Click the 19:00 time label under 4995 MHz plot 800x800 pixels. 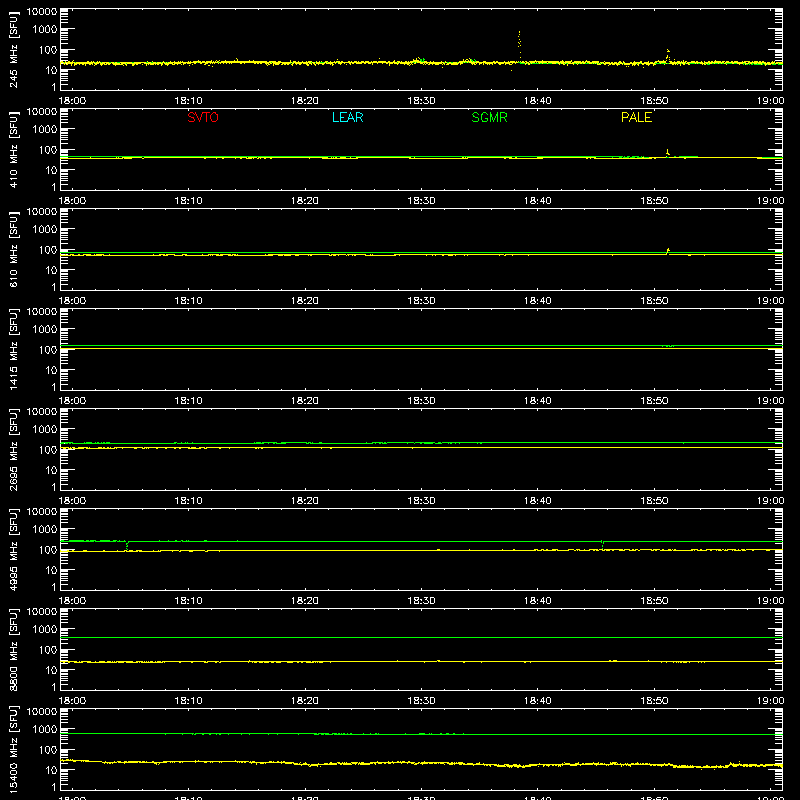point(770,601)
